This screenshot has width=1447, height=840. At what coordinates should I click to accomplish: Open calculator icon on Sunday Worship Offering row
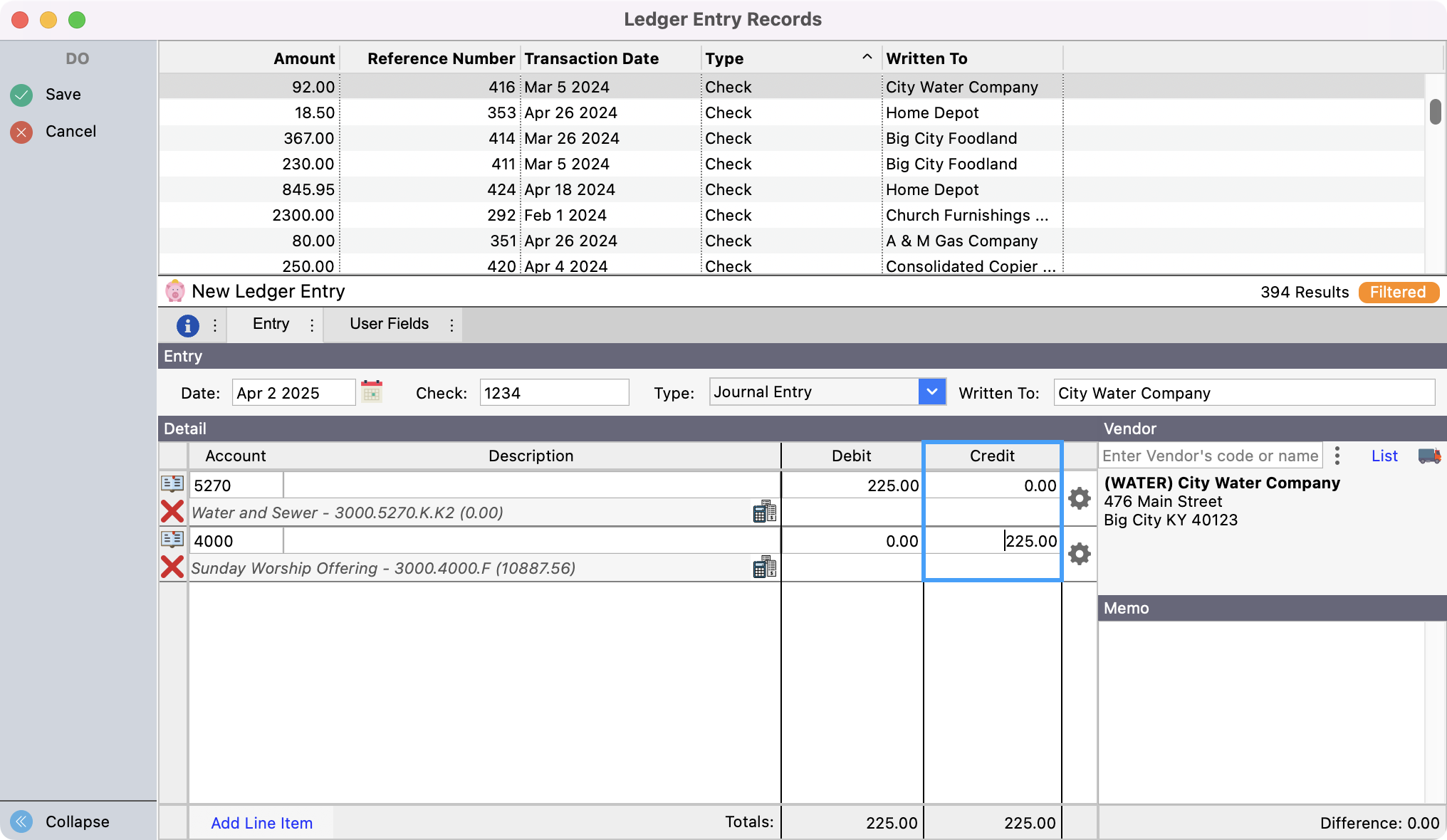(x=764, y=567)
